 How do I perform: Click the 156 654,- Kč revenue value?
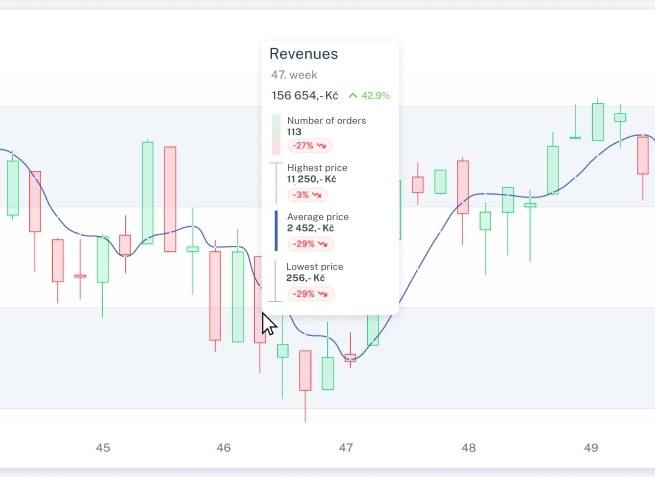pos(305,96)
